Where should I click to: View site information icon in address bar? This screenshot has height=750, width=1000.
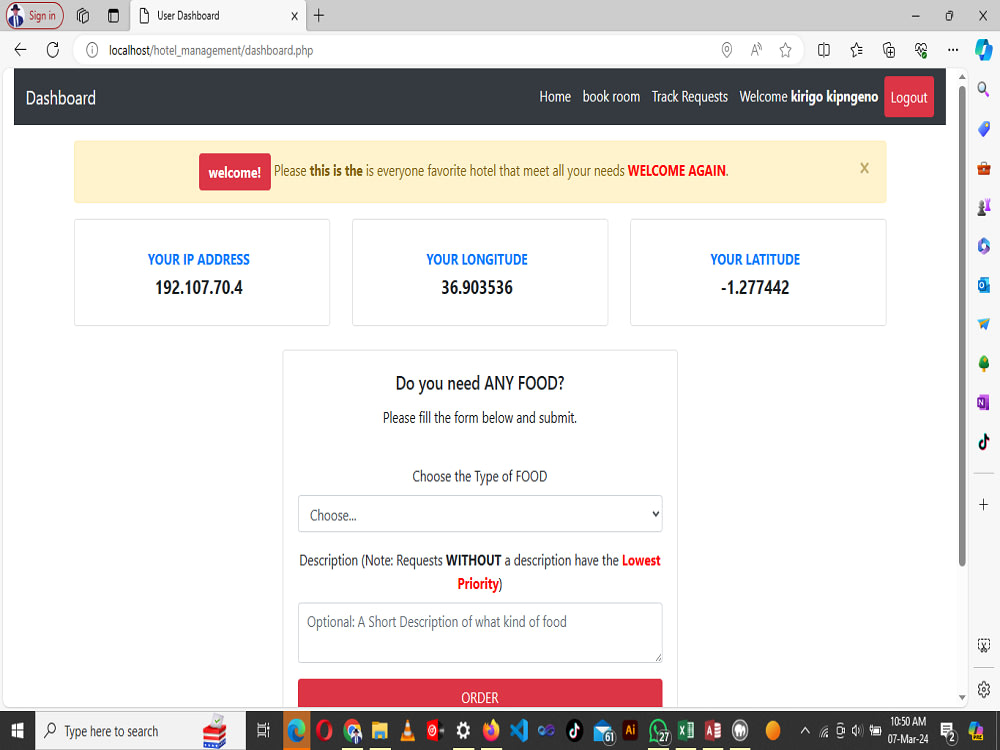coord(92,50)
